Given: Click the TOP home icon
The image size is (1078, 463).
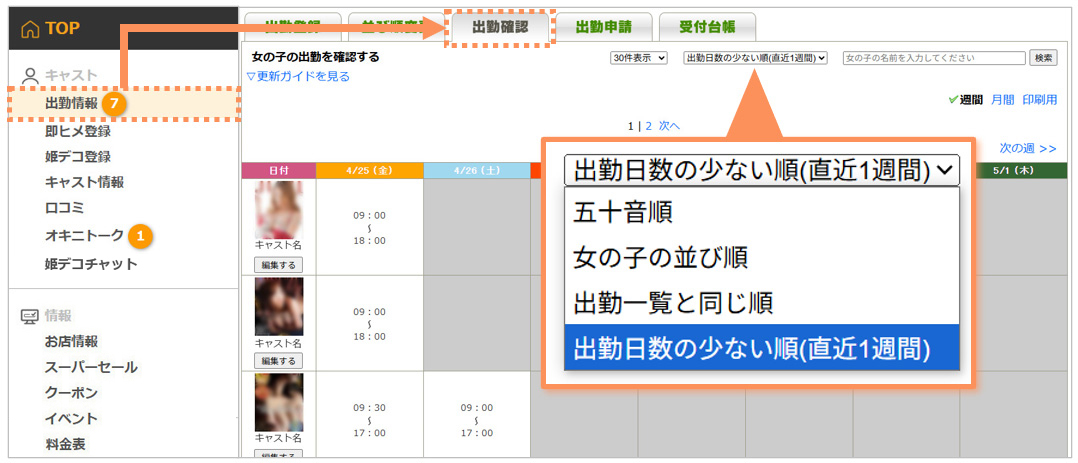Looking at the screenshot, I should coord(30,29).
